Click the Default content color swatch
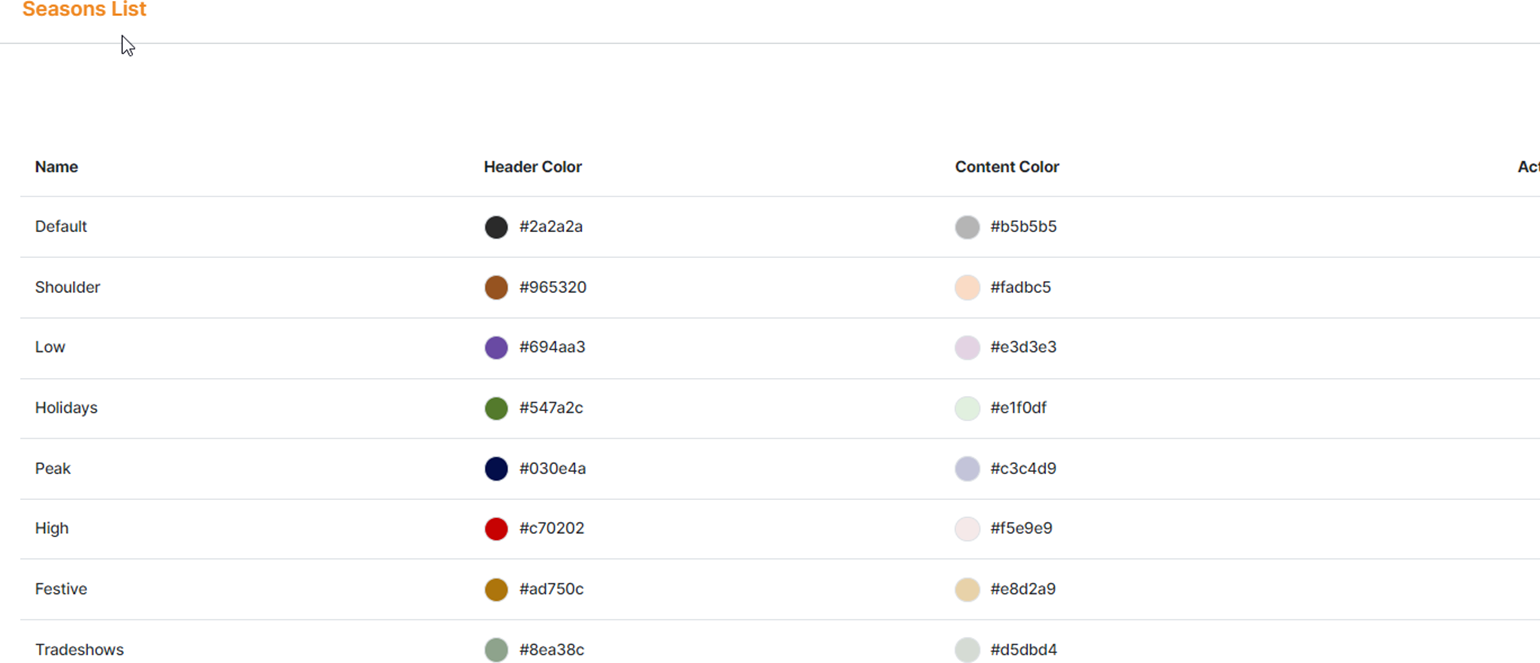 click(x=967, y=227)
